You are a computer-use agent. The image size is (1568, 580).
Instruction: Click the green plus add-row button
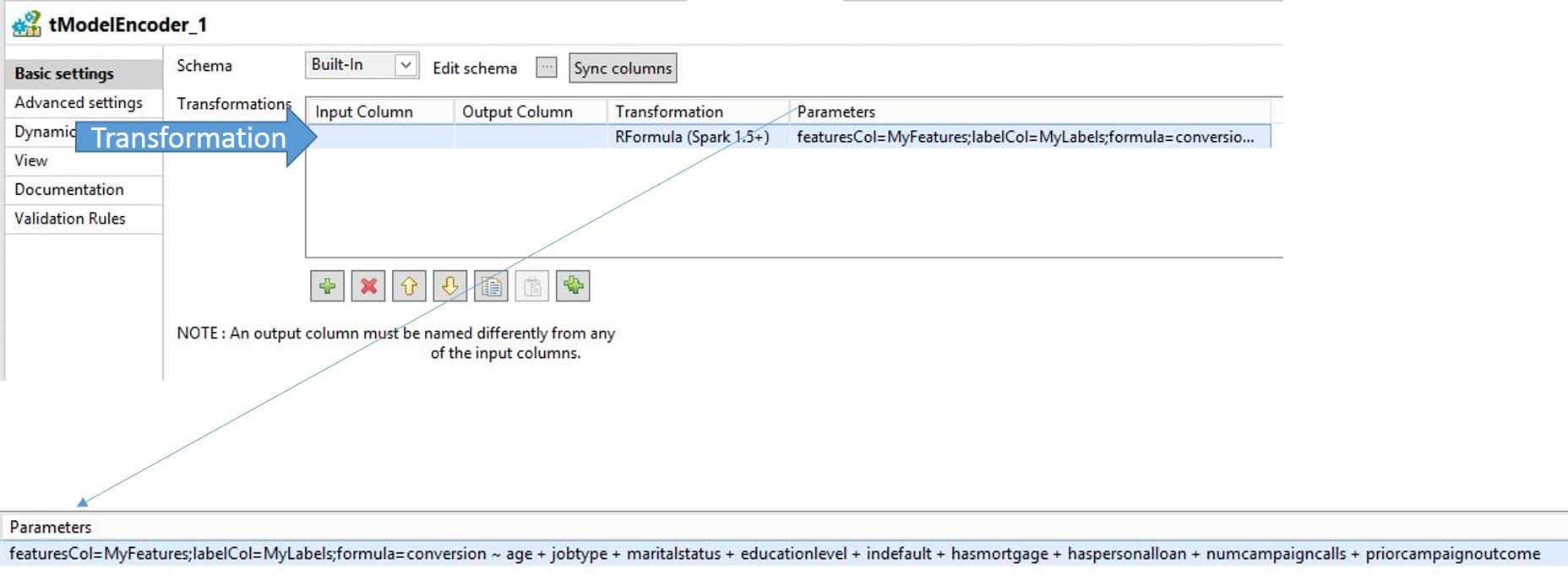point(327,286)
